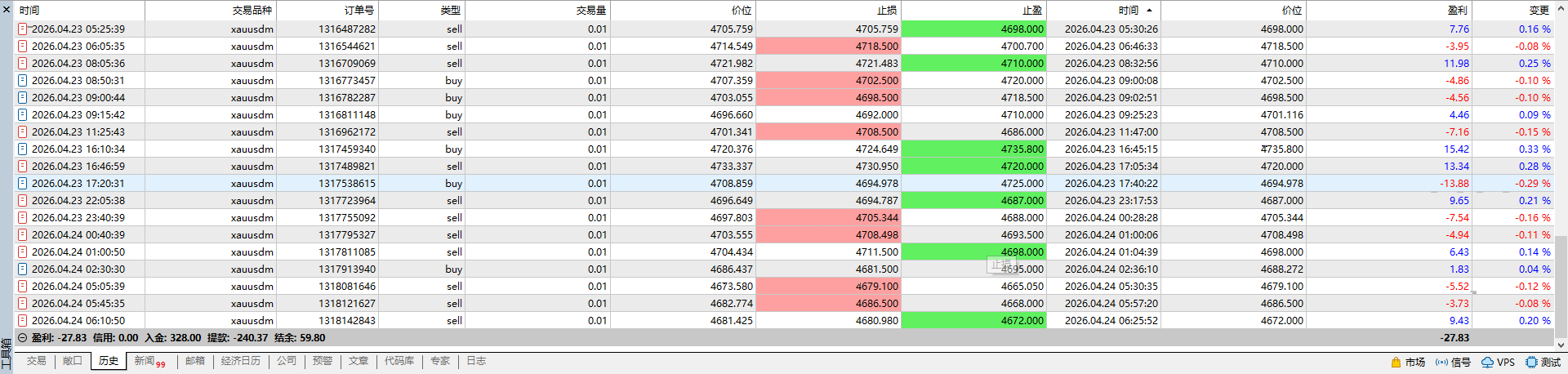Click the total profit -27.83 in summary row
1568x374 pixels.
coord(1454,338)
